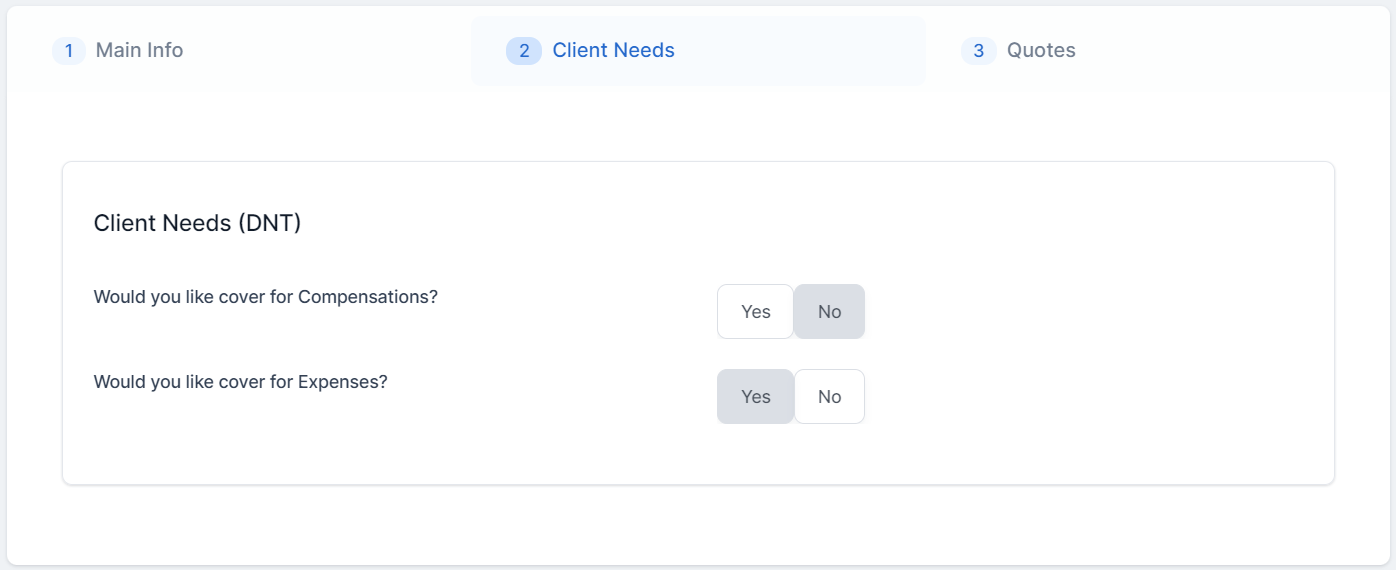Click the step 1 number badge

click(69, 50)
